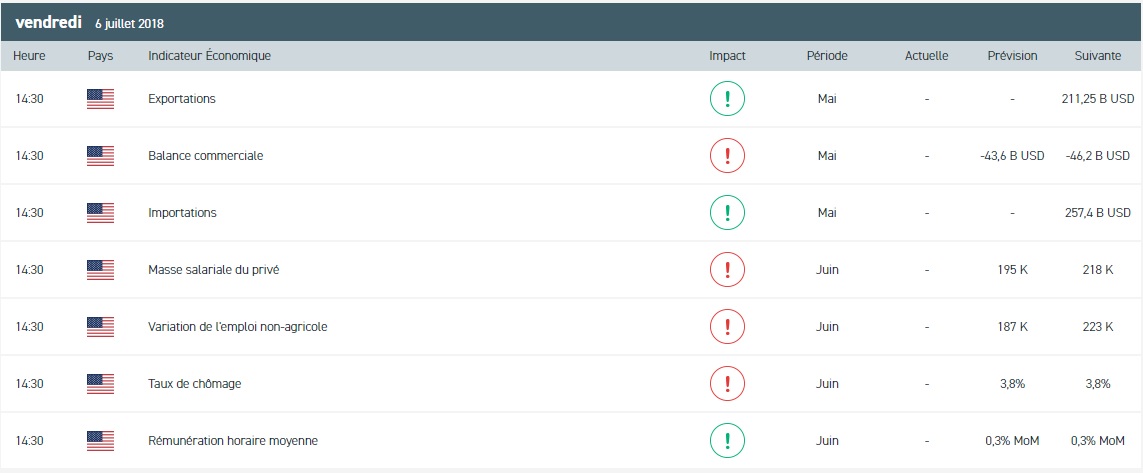Click the Suivante column header

1098,56
